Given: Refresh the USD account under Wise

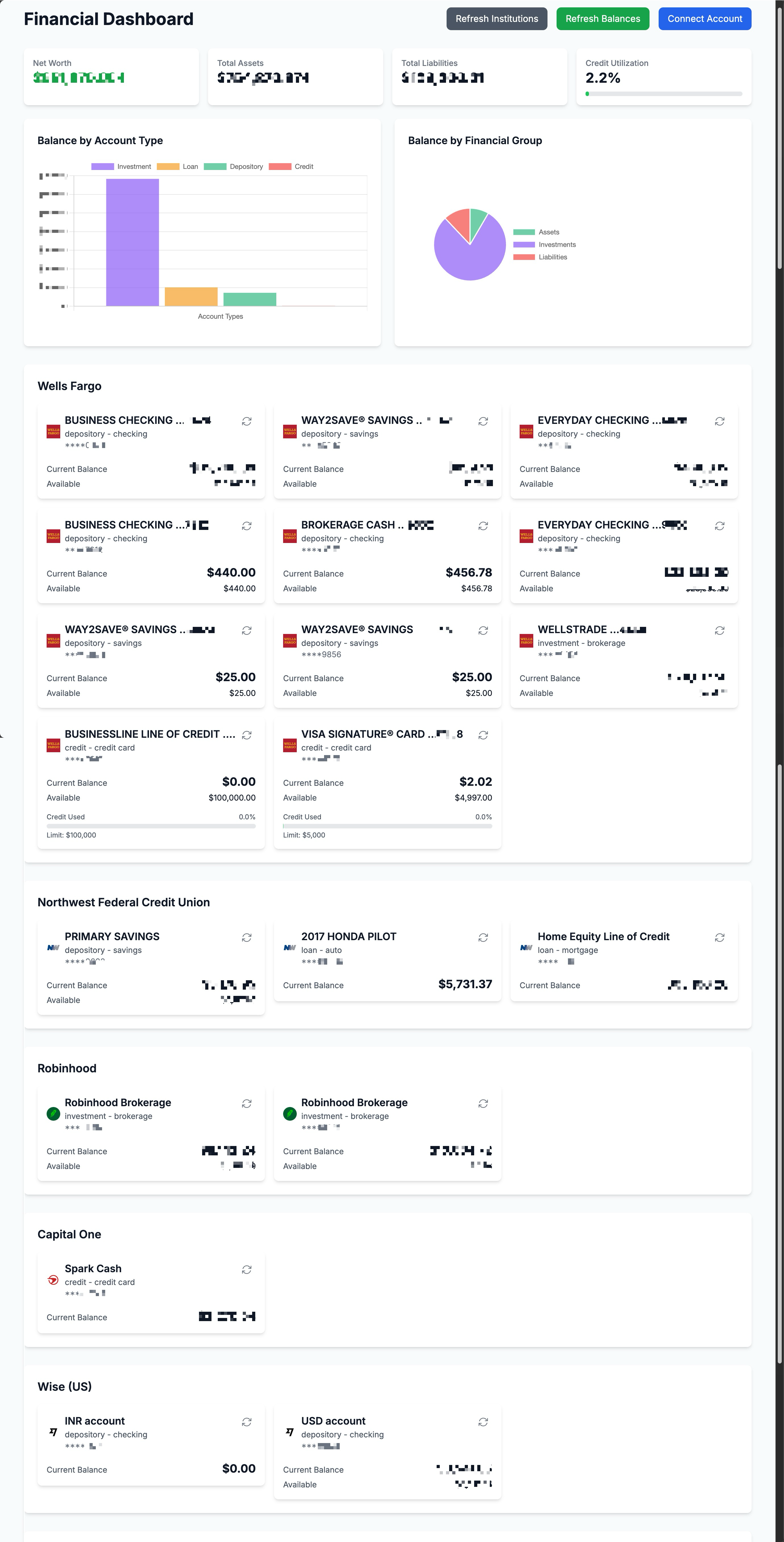Looking at the screenshot, I should pos(482,1421).
